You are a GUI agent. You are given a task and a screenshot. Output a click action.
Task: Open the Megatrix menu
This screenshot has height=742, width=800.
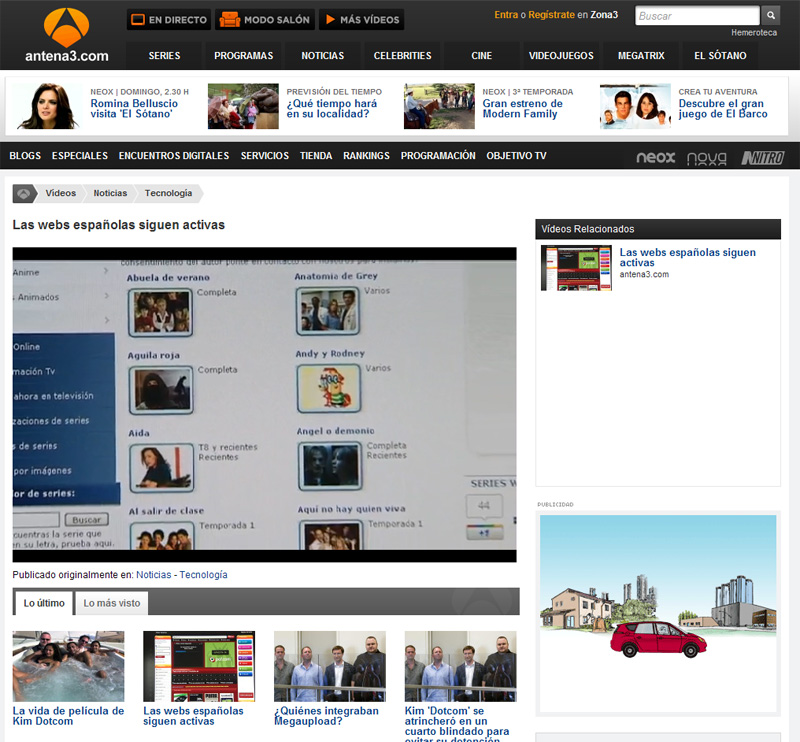tap(641, 56)
